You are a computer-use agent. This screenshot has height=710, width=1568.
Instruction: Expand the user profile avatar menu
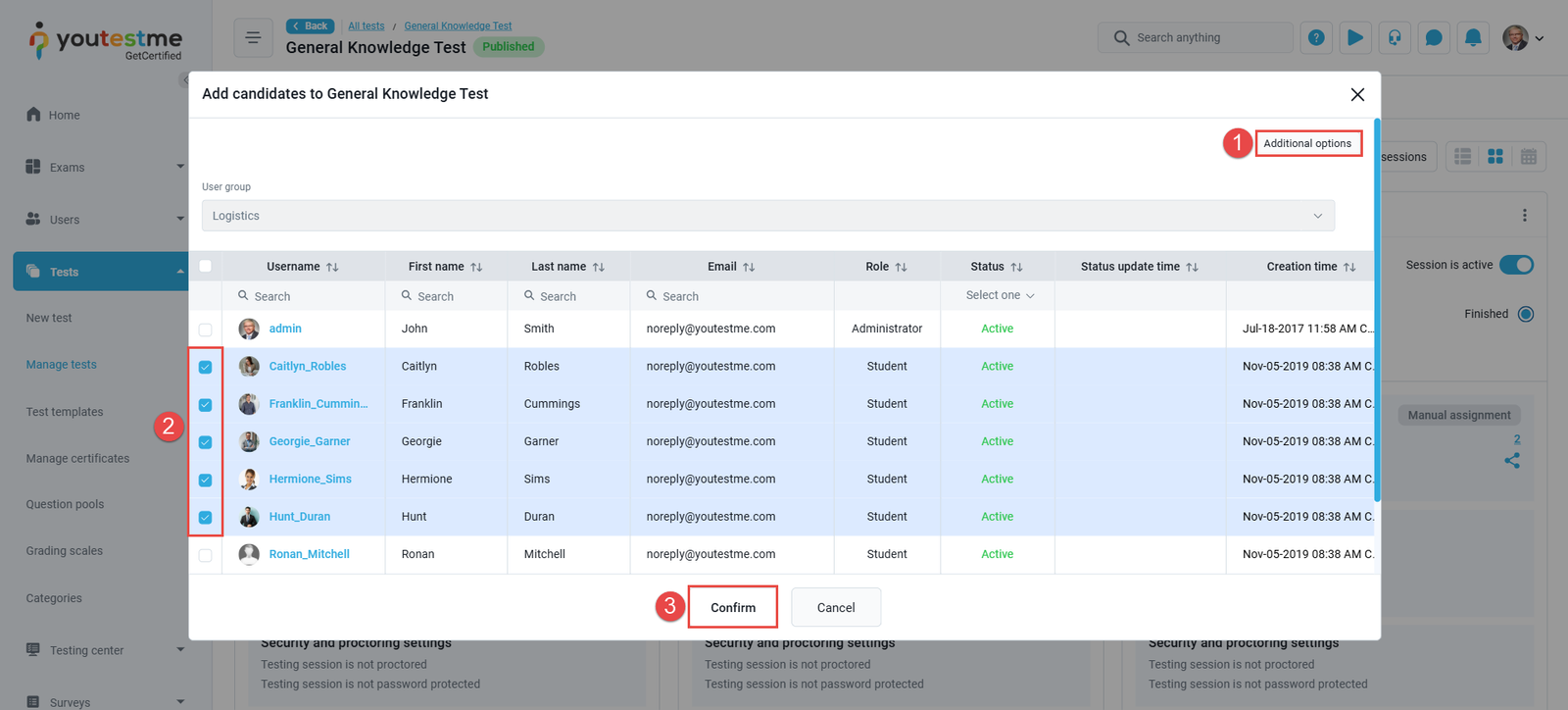pos(1522,38)
